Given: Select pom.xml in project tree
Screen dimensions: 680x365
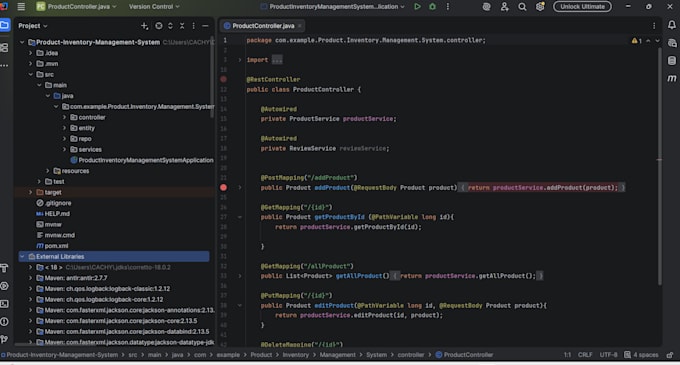Looking at the screenshot, I should point(52,246).
